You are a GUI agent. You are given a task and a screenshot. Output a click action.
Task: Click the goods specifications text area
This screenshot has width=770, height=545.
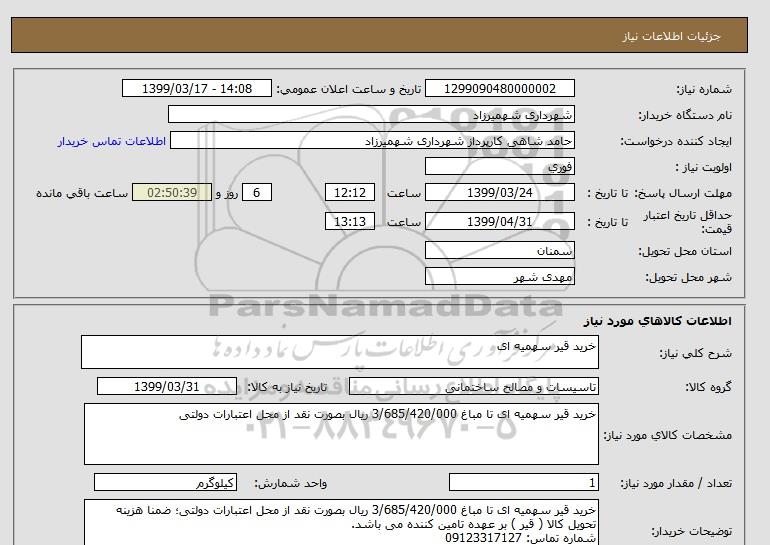341,434
